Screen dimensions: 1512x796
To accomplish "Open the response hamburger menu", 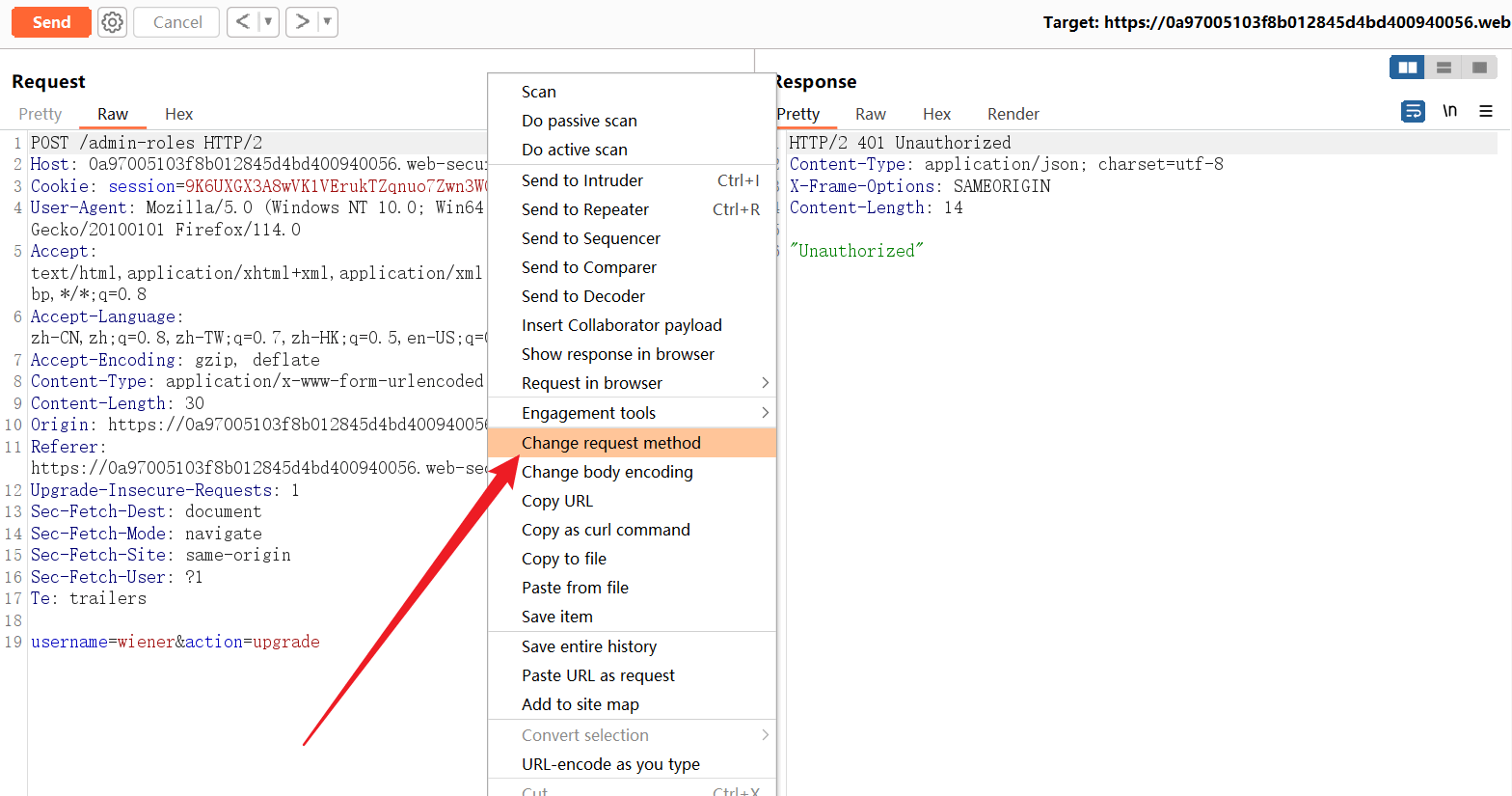I will point(1486,112).
